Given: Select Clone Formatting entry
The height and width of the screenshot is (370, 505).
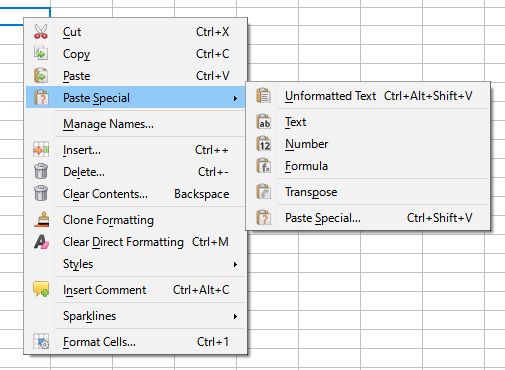Looking at the screenshot, I should pyautogui.click(x=136, y=220).
